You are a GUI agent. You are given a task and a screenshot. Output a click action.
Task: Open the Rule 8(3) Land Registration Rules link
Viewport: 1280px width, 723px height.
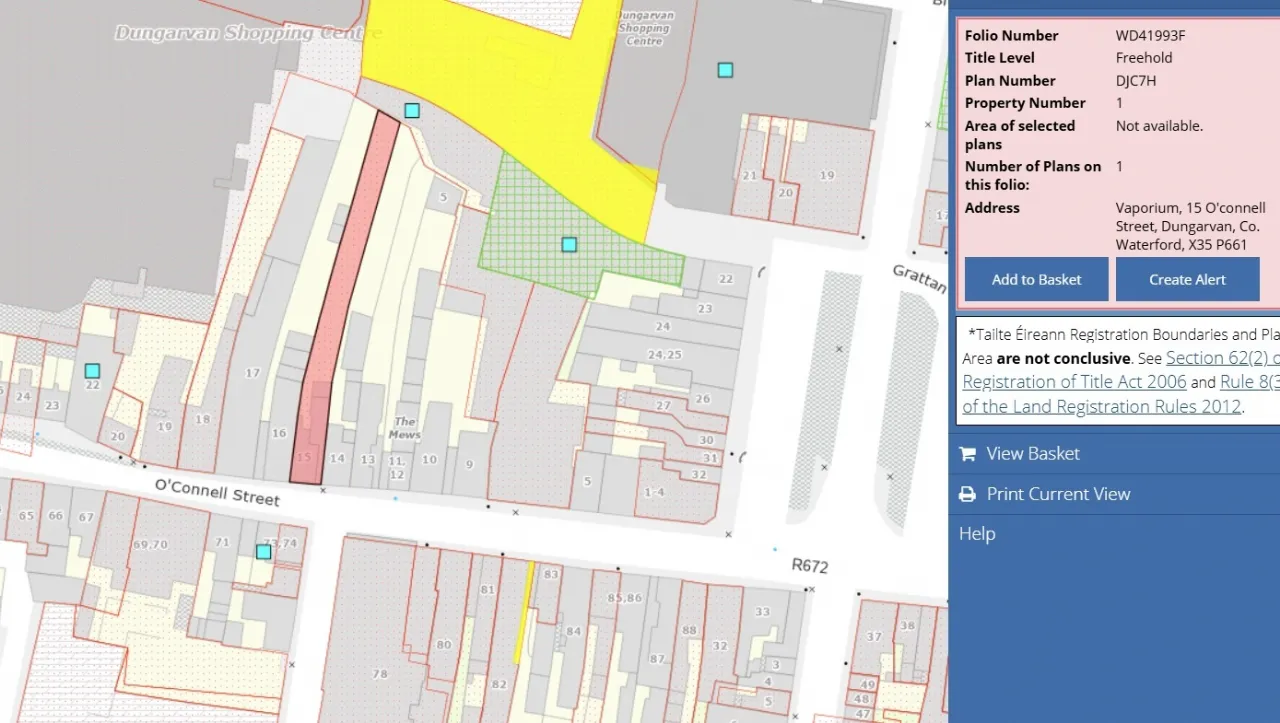(x=1248, y=382)
